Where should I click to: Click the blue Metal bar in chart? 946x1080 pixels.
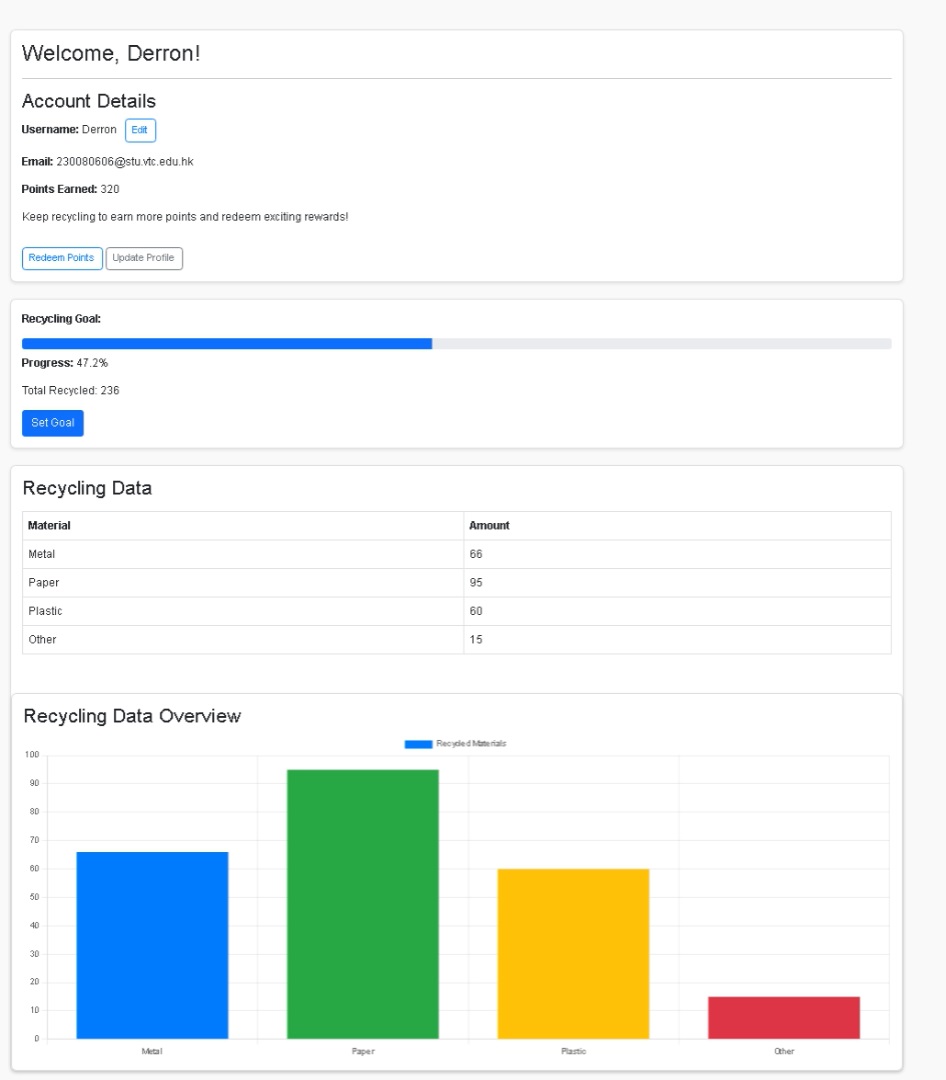tap(152, 945)
